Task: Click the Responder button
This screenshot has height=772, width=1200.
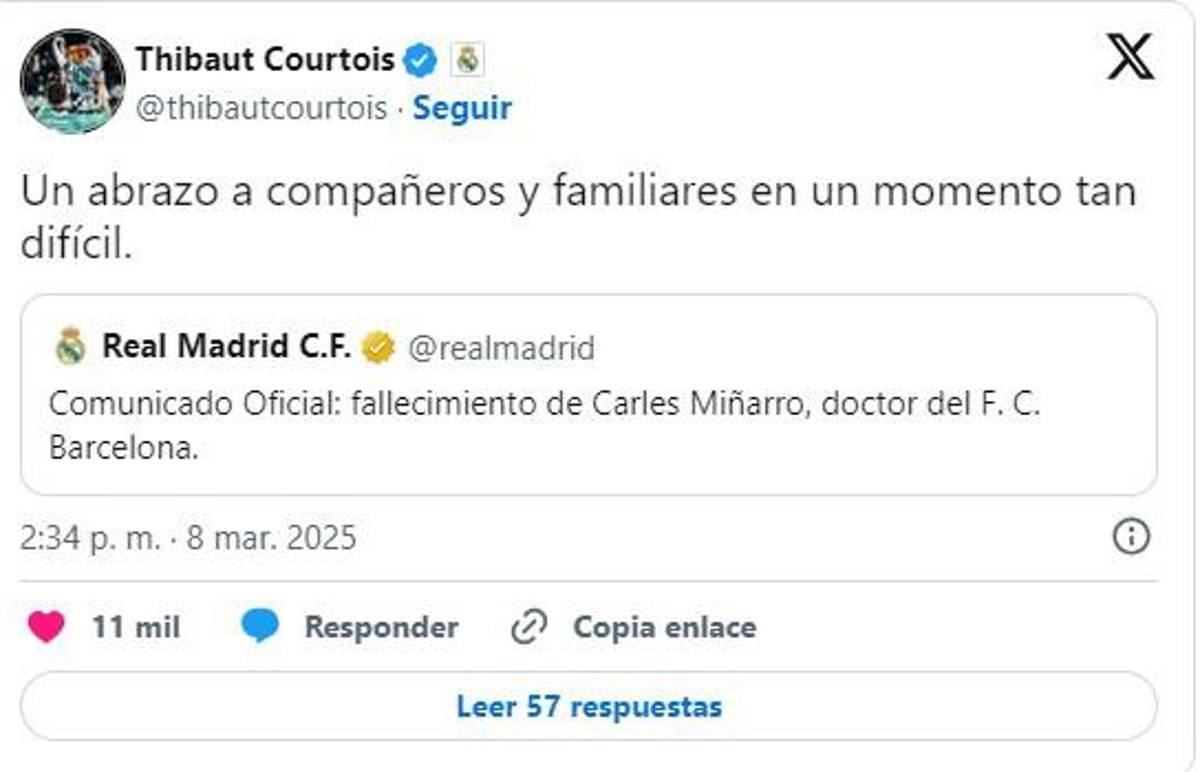Action: [x=381, y=627]
